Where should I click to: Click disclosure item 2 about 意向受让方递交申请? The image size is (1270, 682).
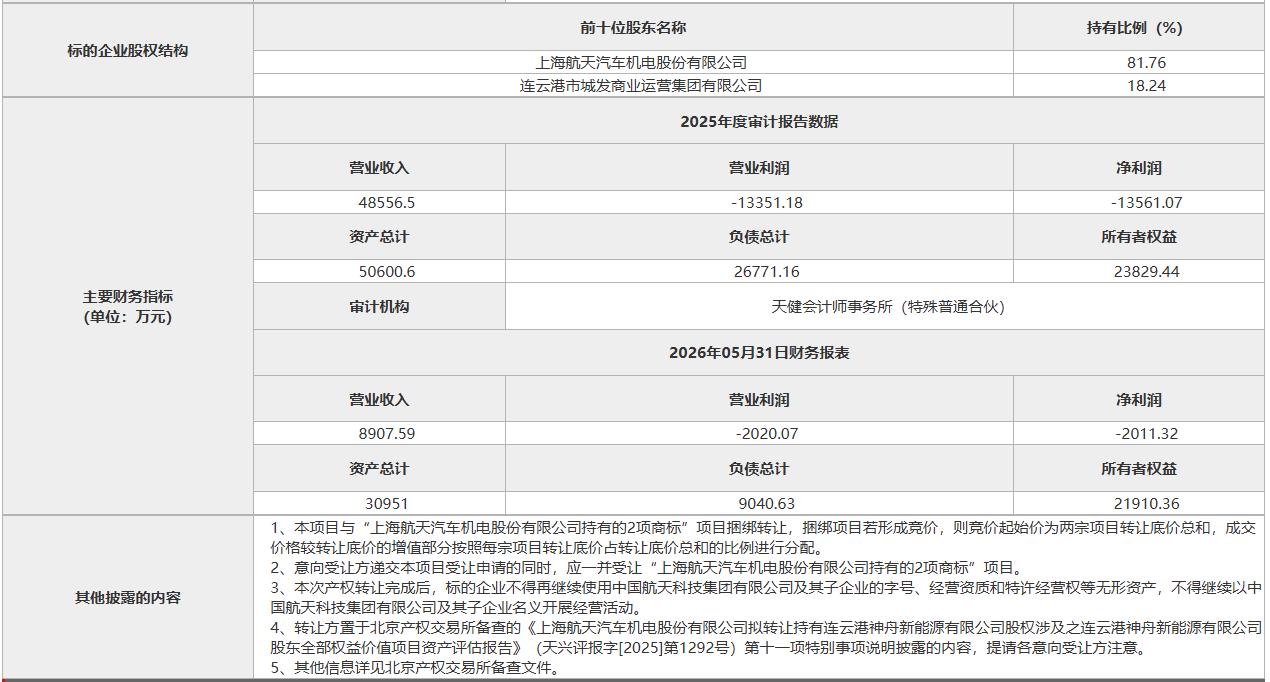[x=645, y=567]
